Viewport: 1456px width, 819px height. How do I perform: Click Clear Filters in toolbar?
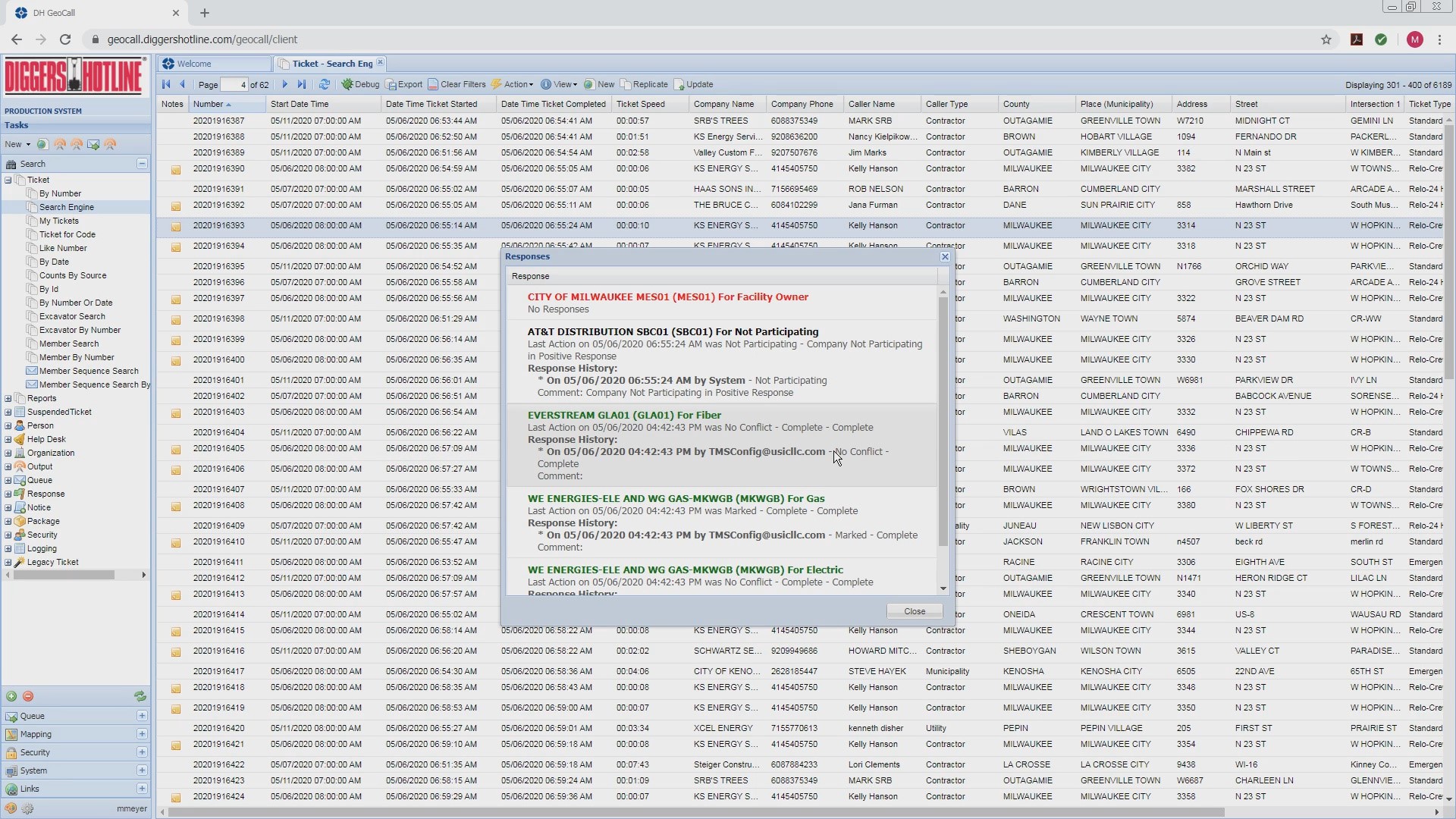coord(457,84)
